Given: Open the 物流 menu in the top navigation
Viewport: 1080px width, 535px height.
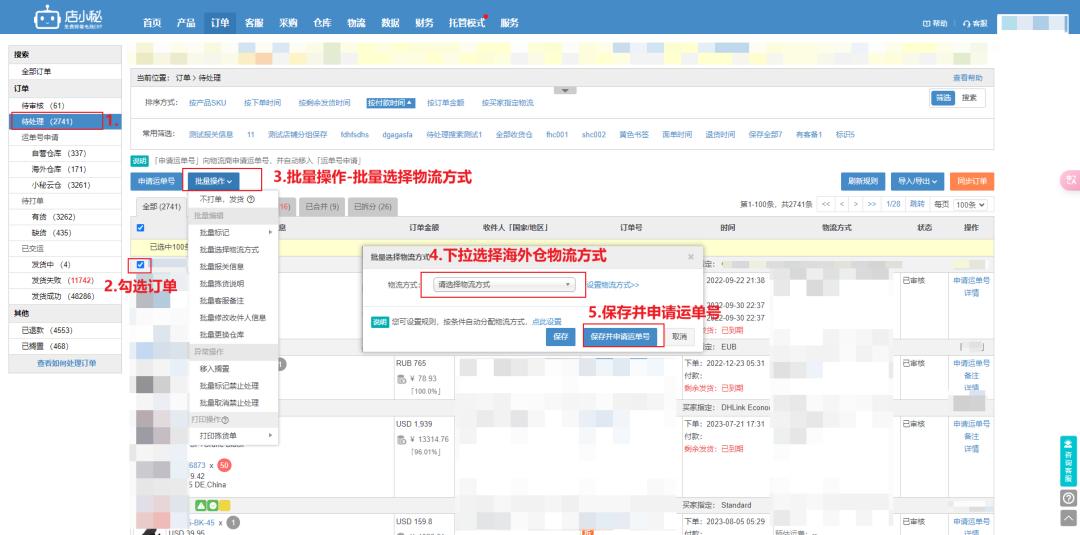Looking at the screenshot, I should (x=356, y=22).
